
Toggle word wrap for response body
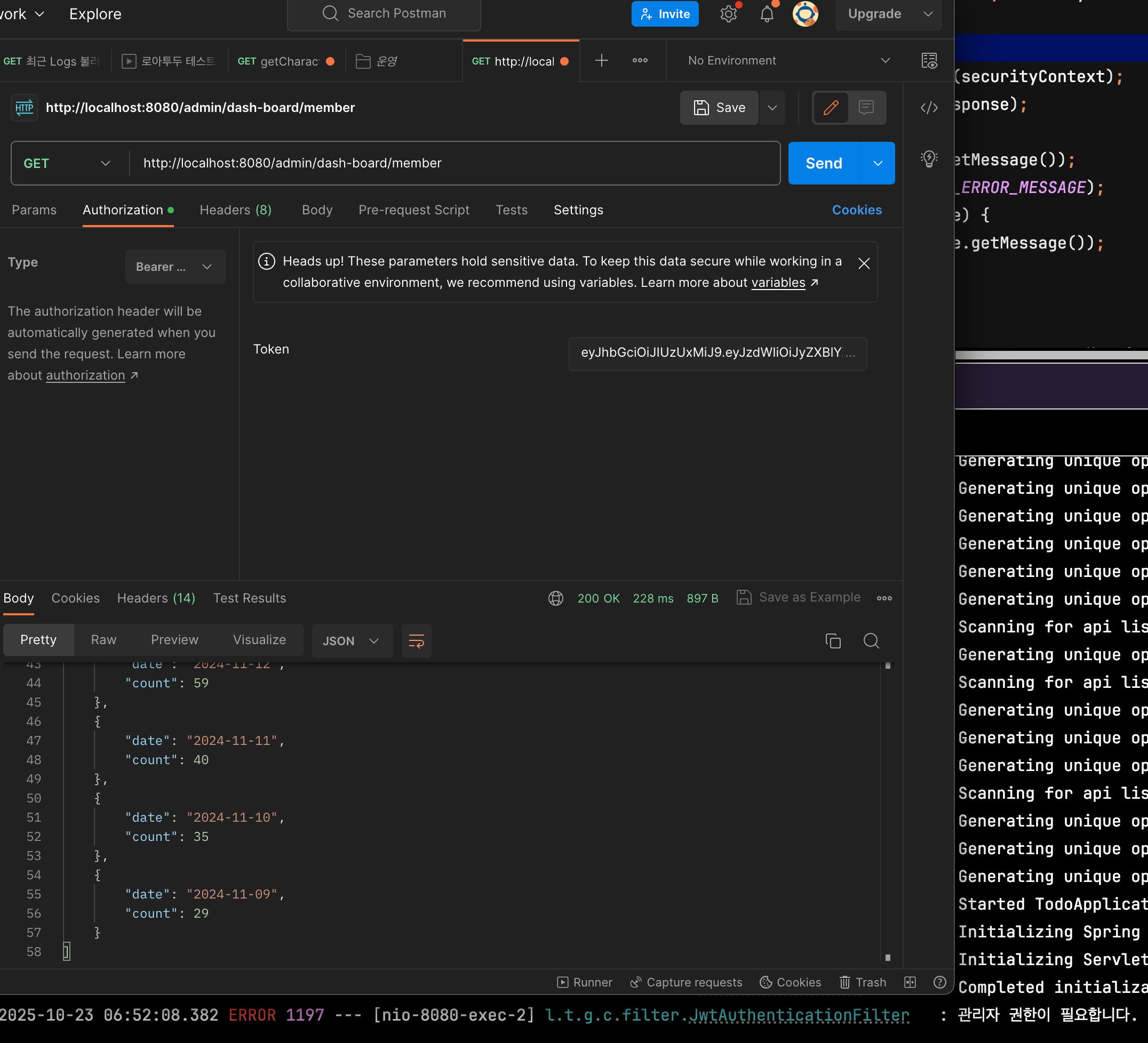tap(416, 640)
